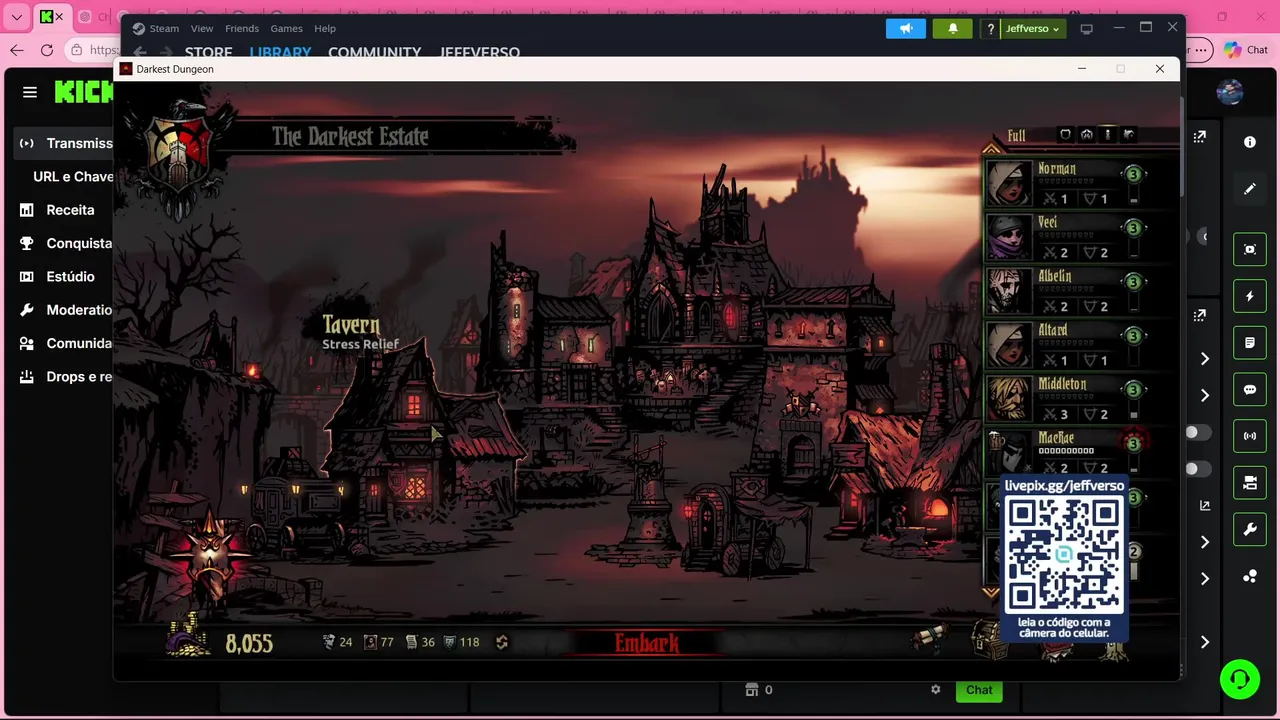
Task: Open Steam notifications bell
Action: (953, 29)
